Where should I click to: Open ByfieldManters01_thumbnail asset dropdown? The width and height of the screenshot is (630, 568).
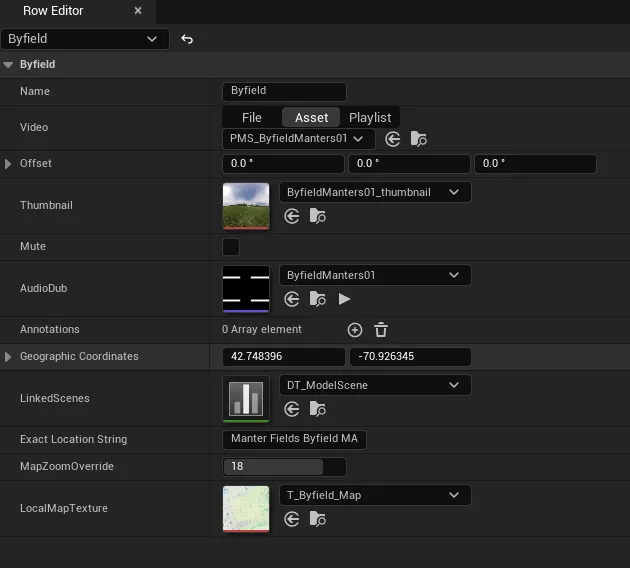pyautogui.click(x=375, y=192)
